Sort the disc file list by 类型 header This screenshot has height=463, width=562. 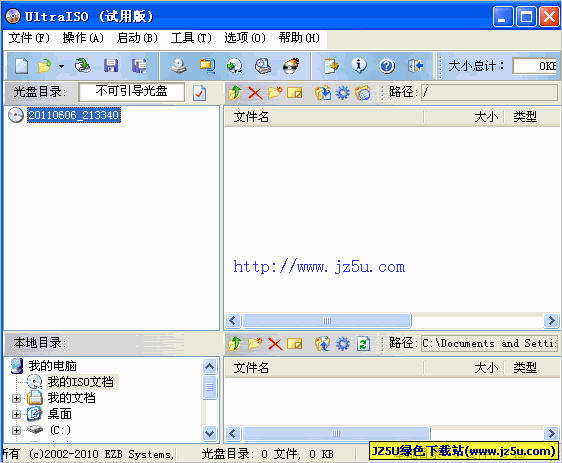(x=532, y=117)
